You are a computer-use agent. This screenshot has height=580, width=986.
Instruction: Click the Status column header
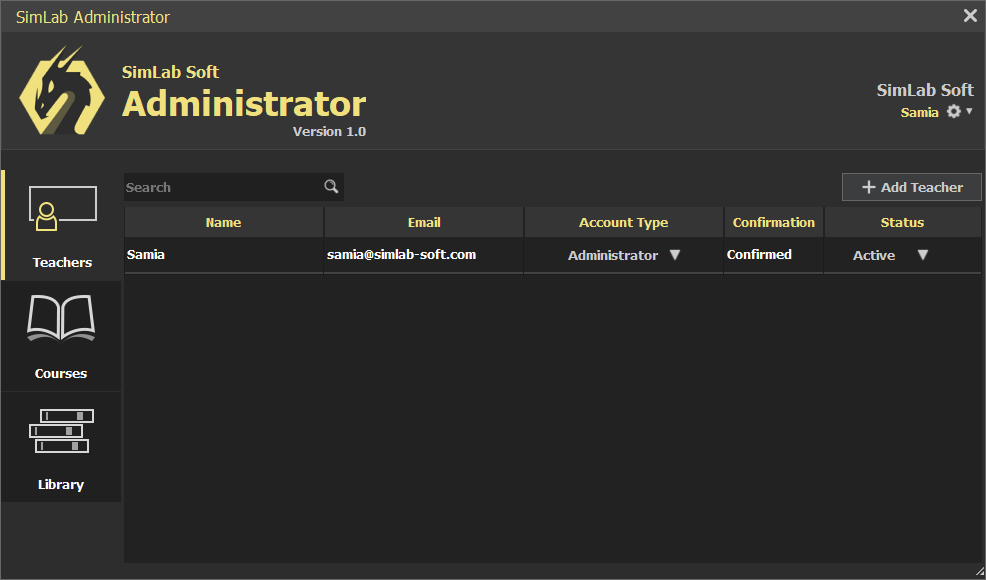tap(902, 223)
